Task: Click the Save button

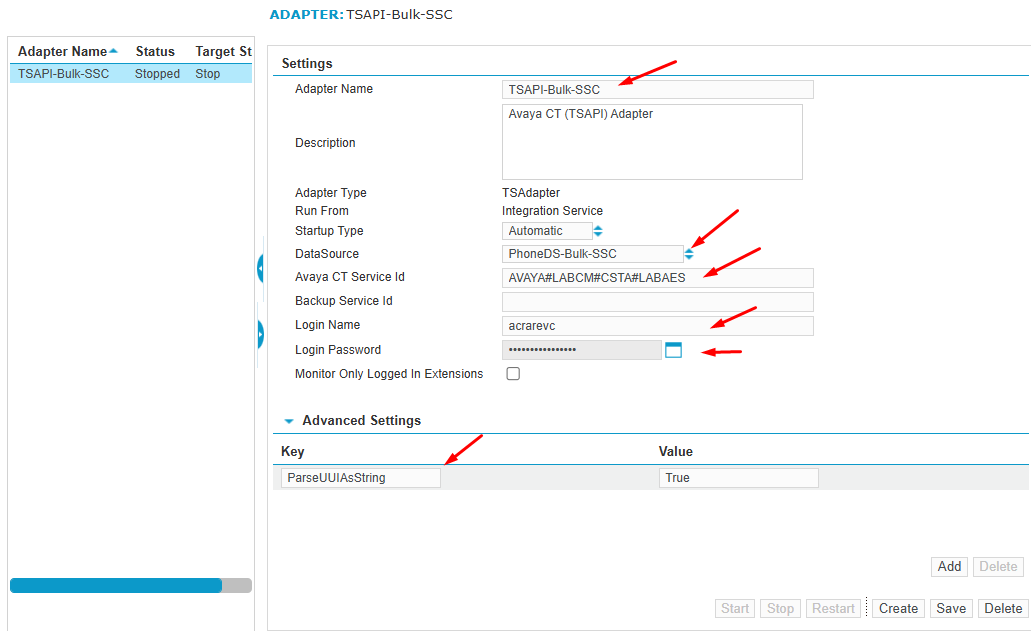Action: 950,608
